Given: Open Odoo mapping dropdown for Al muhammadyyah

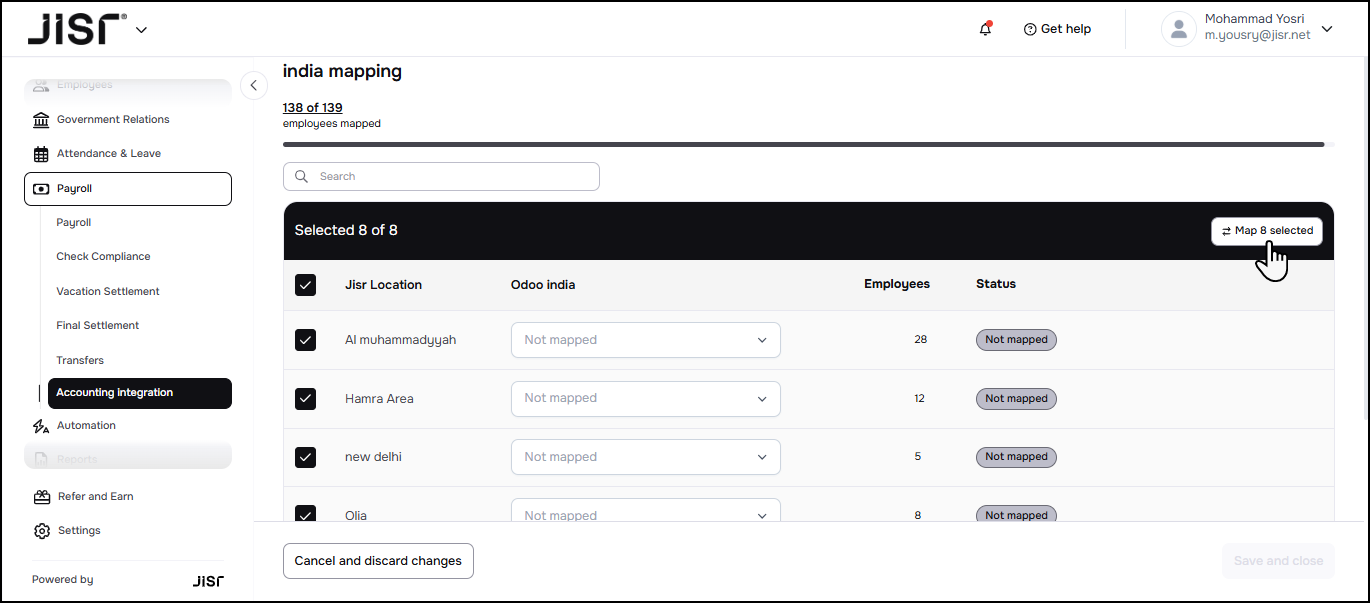Looking at the screenshot, I should click(x=645, y=340).
